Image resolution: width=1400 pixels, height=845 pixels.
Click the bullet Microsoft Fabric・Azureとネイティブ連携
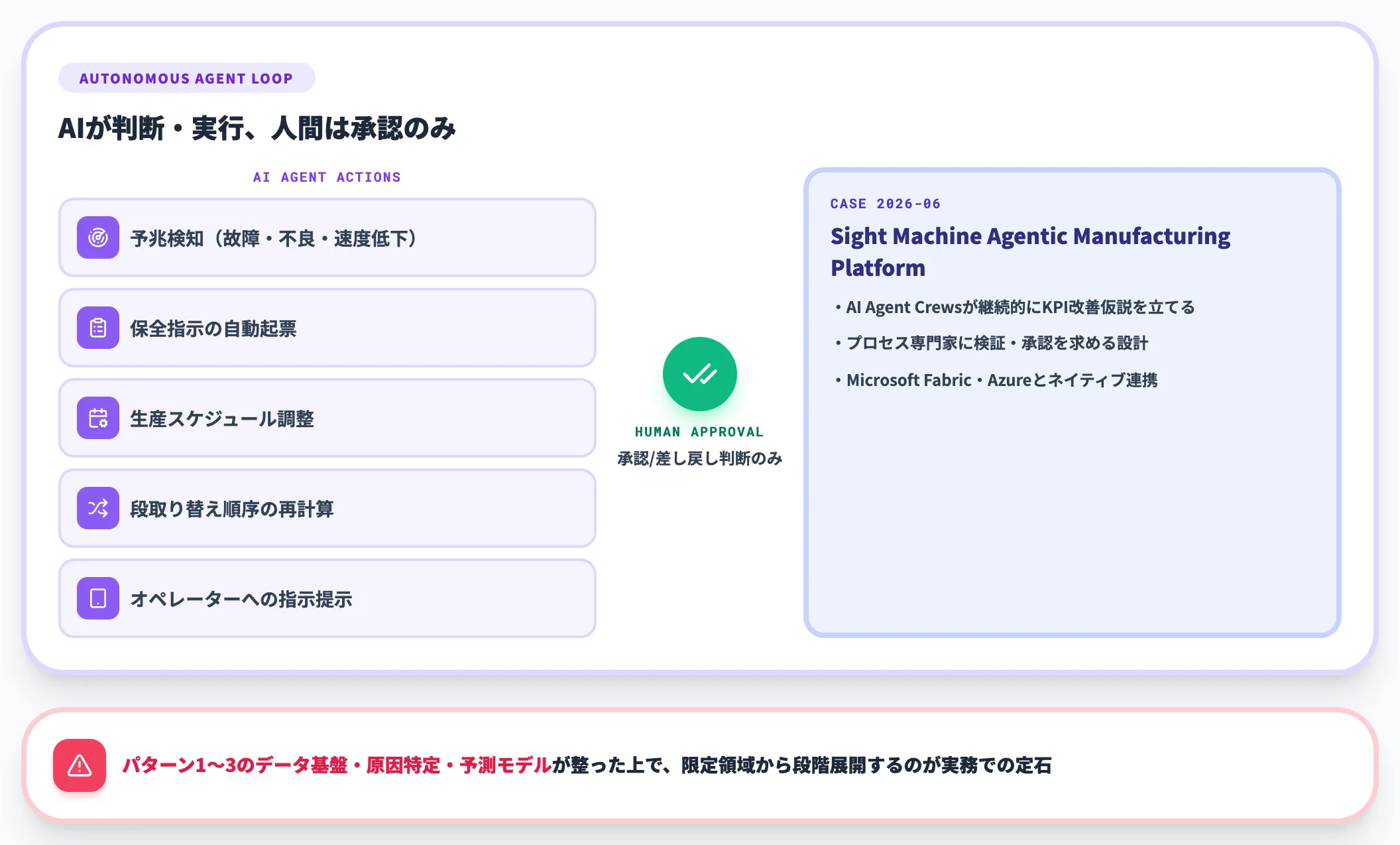tap(996, 380)
